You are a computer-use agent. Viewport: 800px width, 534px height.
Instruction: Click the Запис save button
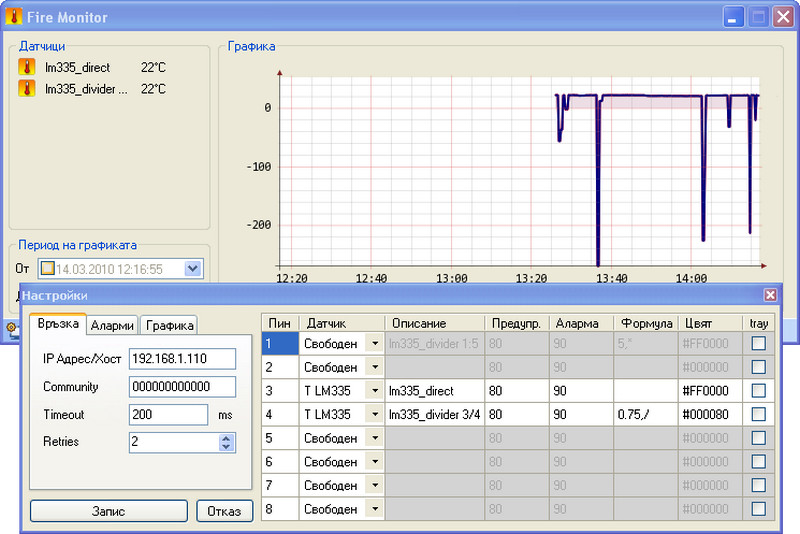[109, 511]
